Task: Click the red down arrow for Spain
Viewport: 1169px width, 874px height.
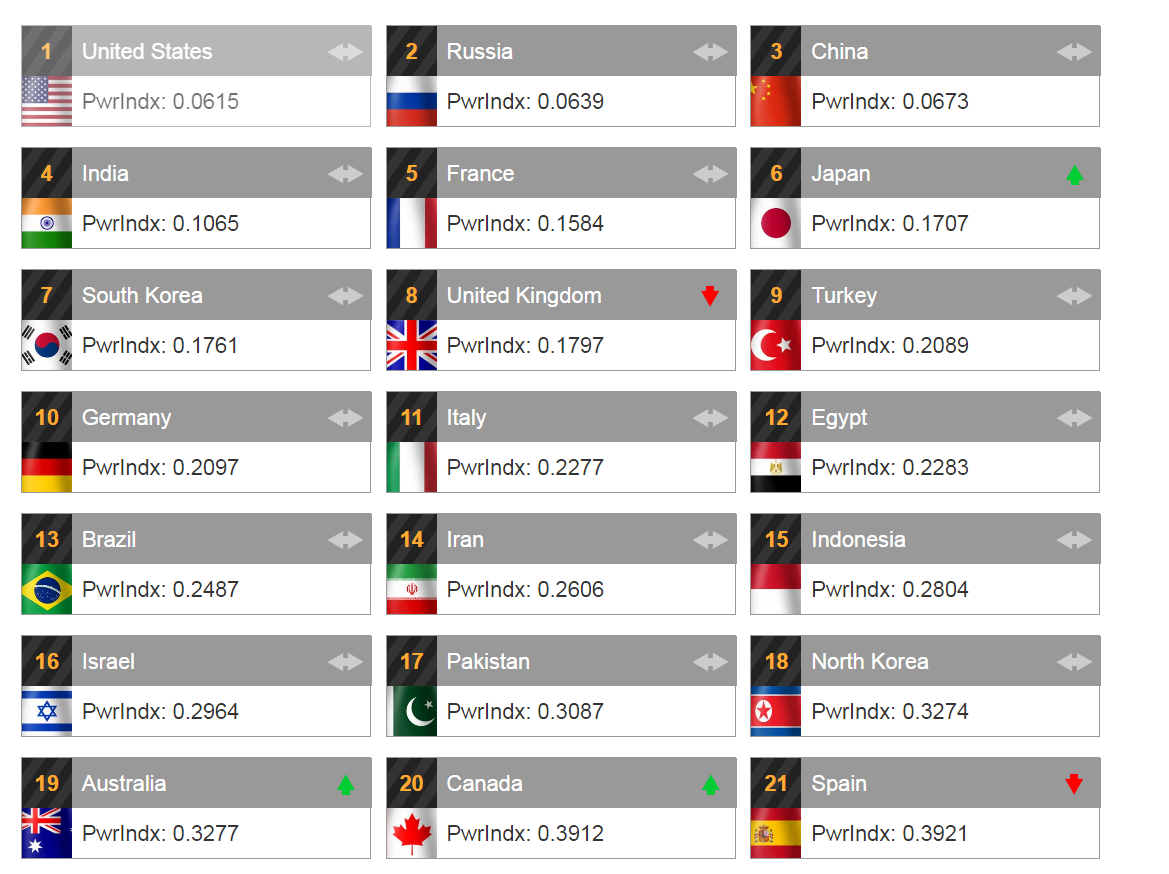Action: click(1074, 784)
